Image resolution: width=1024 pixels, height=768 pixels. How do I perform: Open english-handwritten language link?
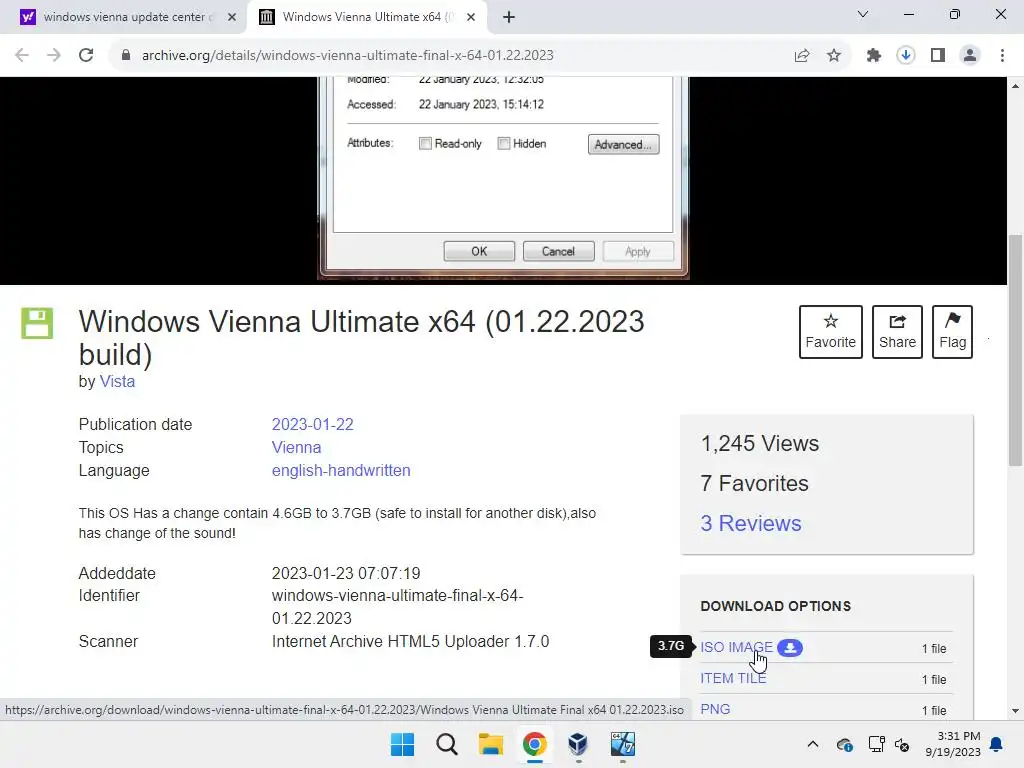click(x=341, y=470)
